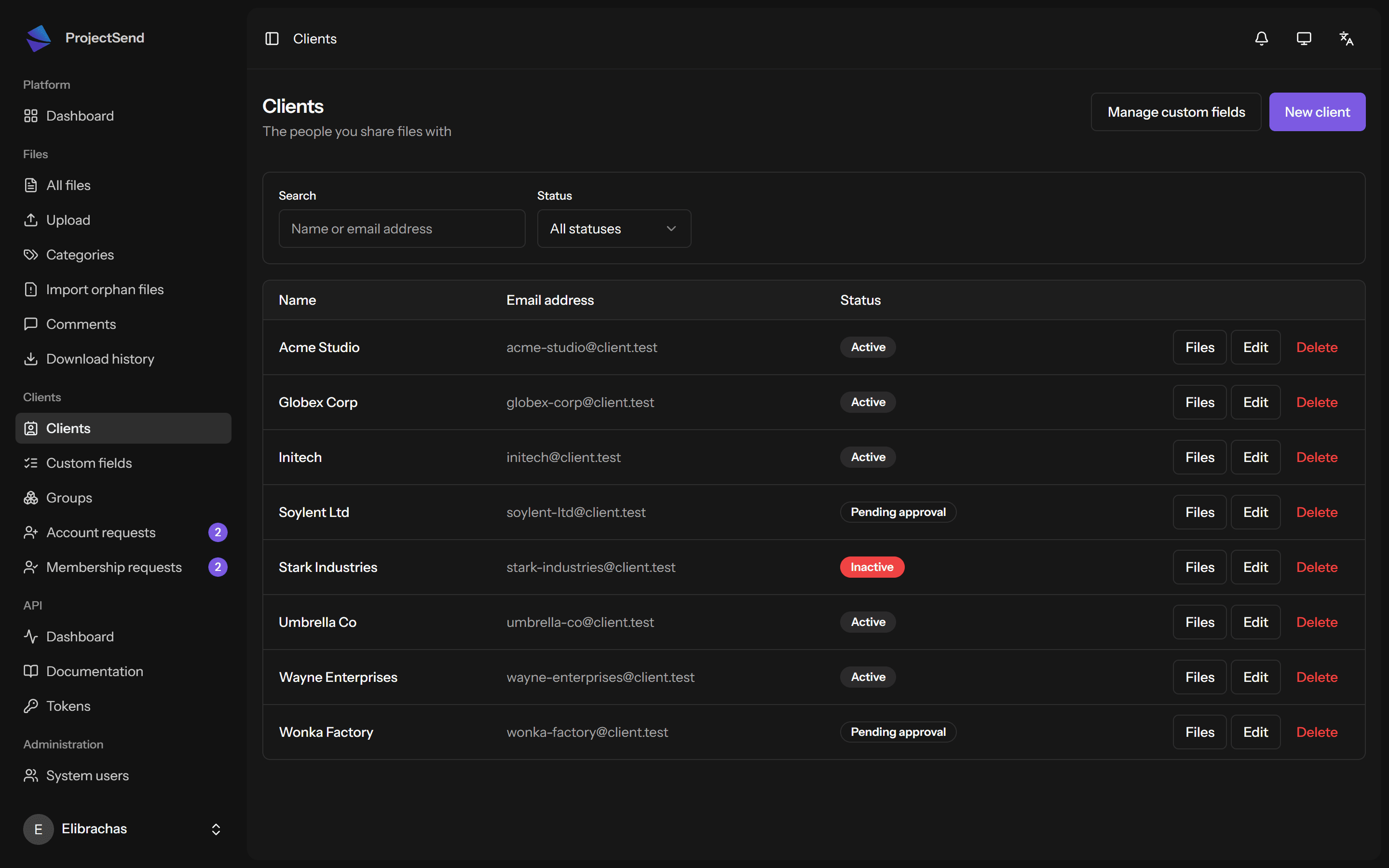Click the Account requests user-plus icon
Screen dimensions: 1389x868
click(31, 533)
